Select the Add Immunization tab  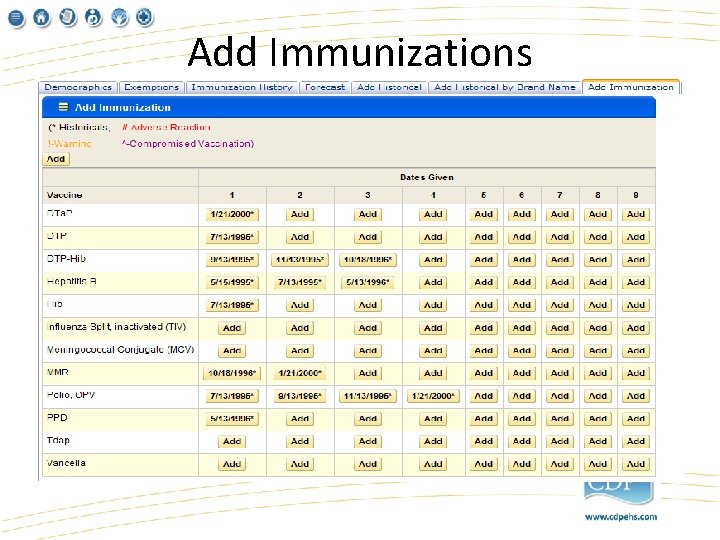point(631,87)
